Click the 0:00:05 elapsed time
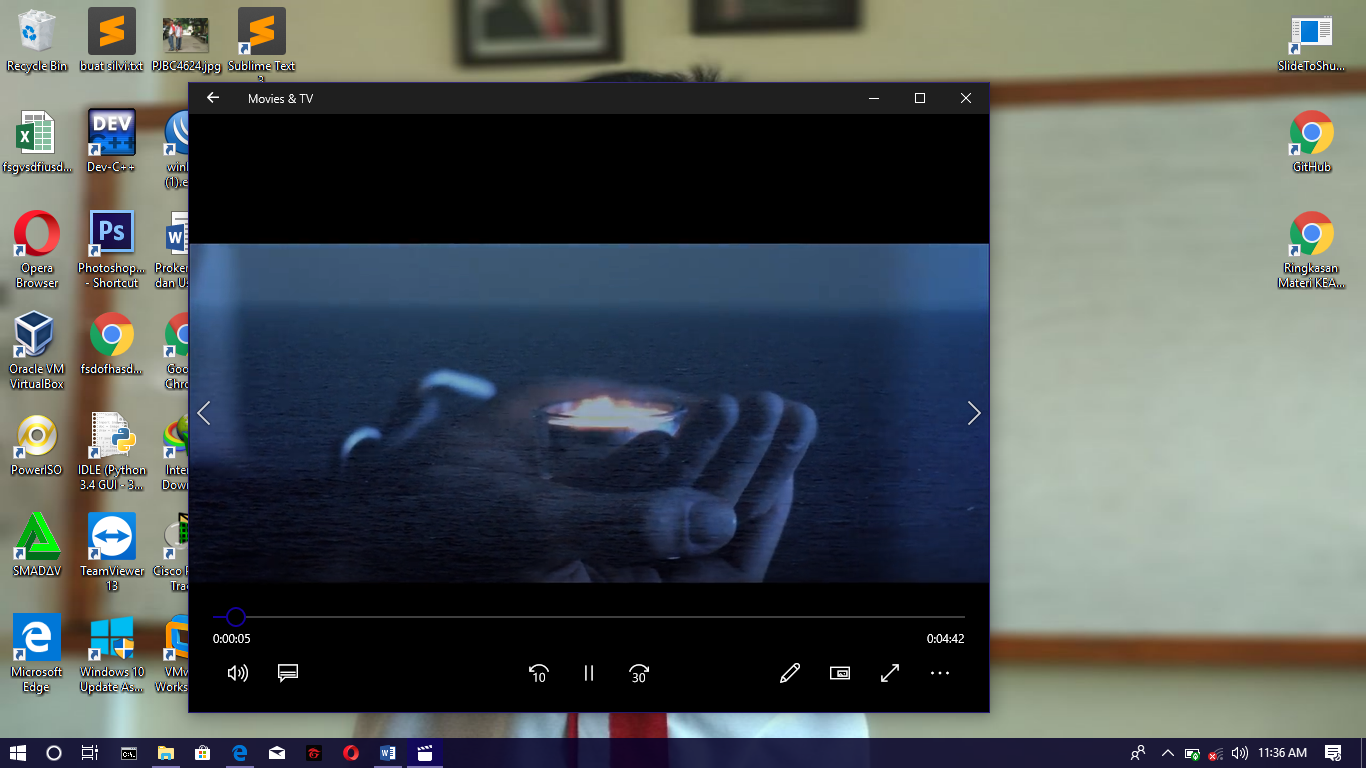The image size is (1366, 768). [232, 639]
